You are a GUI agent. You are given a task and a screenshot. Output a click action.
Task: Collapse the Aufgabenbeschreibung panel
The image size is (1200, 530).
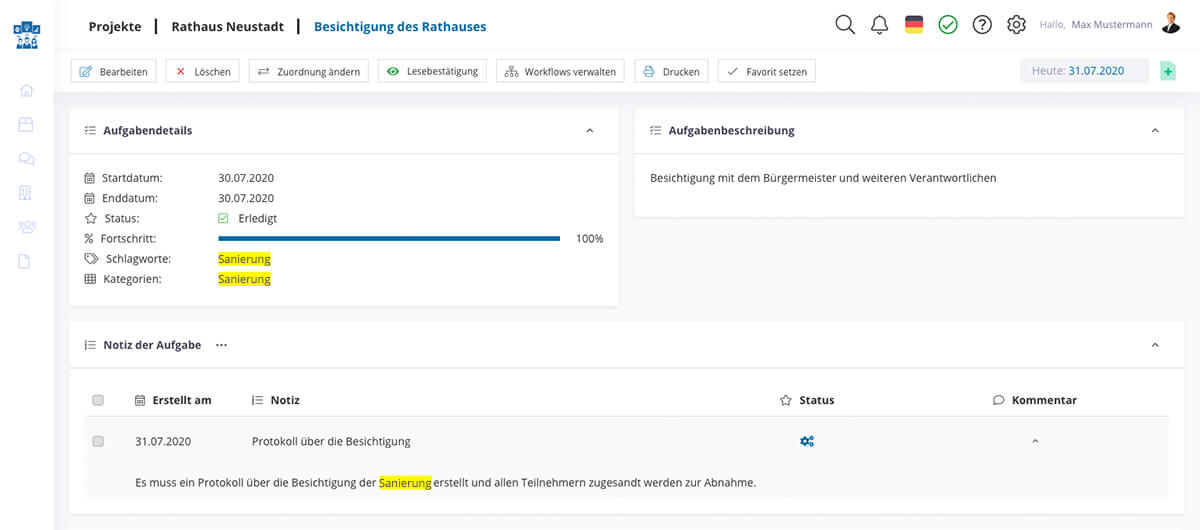(x=1155, y=130)
